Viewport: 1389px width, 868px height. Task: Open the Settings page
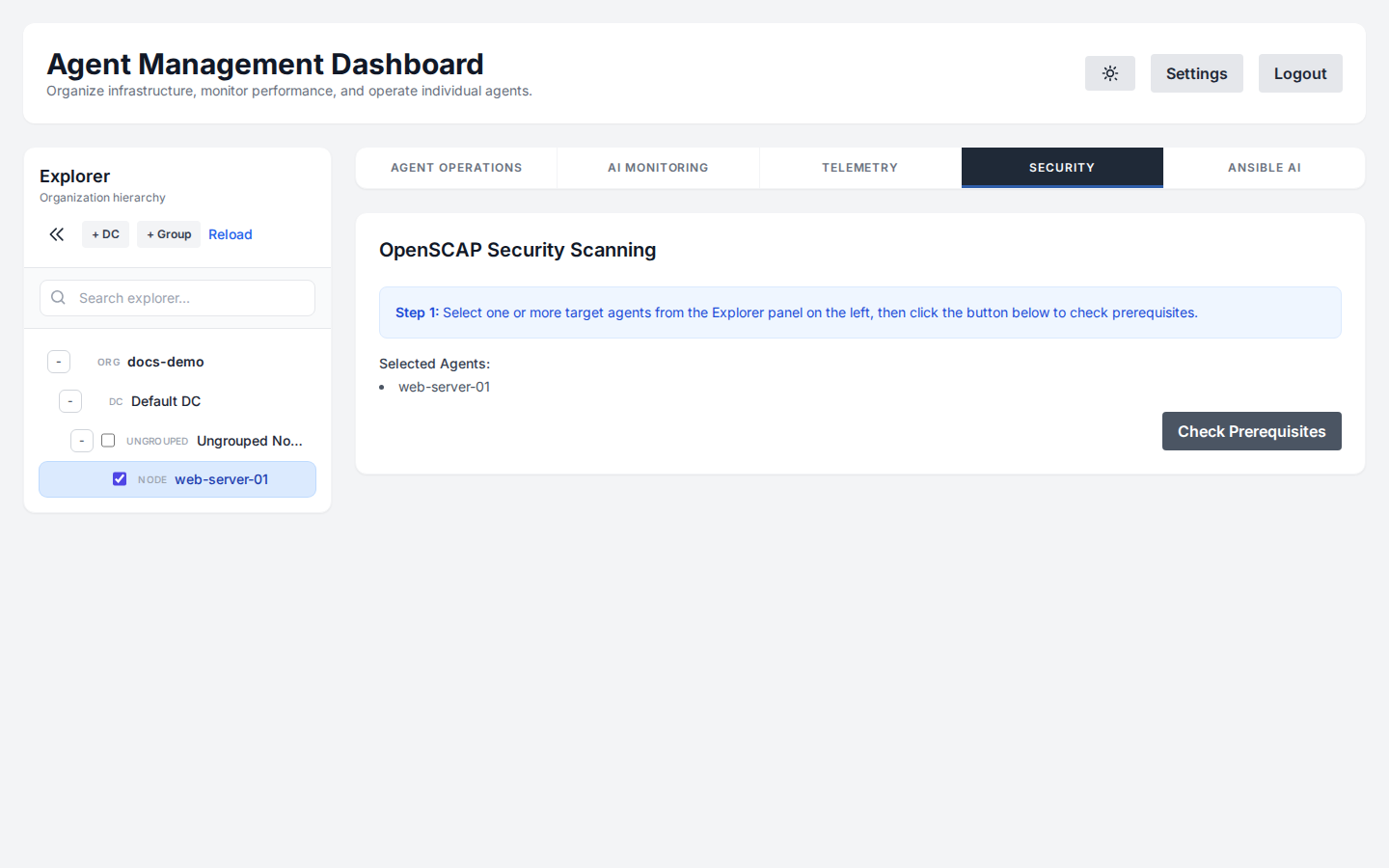1196,73
